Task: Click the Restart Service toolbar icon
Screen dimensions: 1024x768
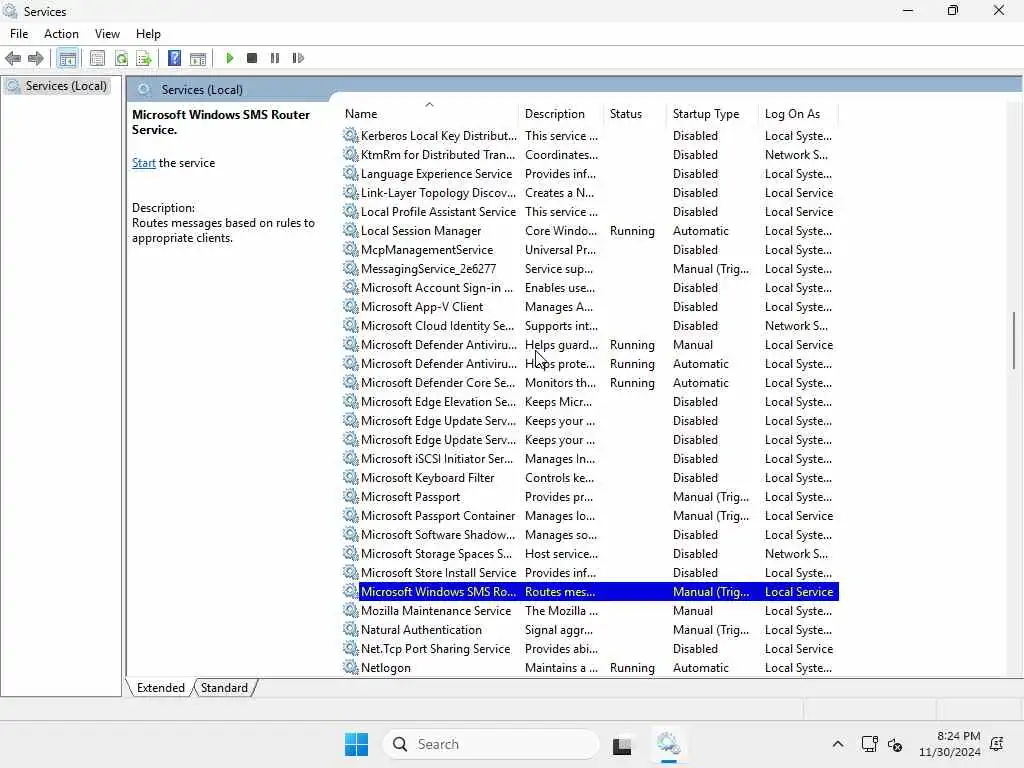Action: point(298,58)
